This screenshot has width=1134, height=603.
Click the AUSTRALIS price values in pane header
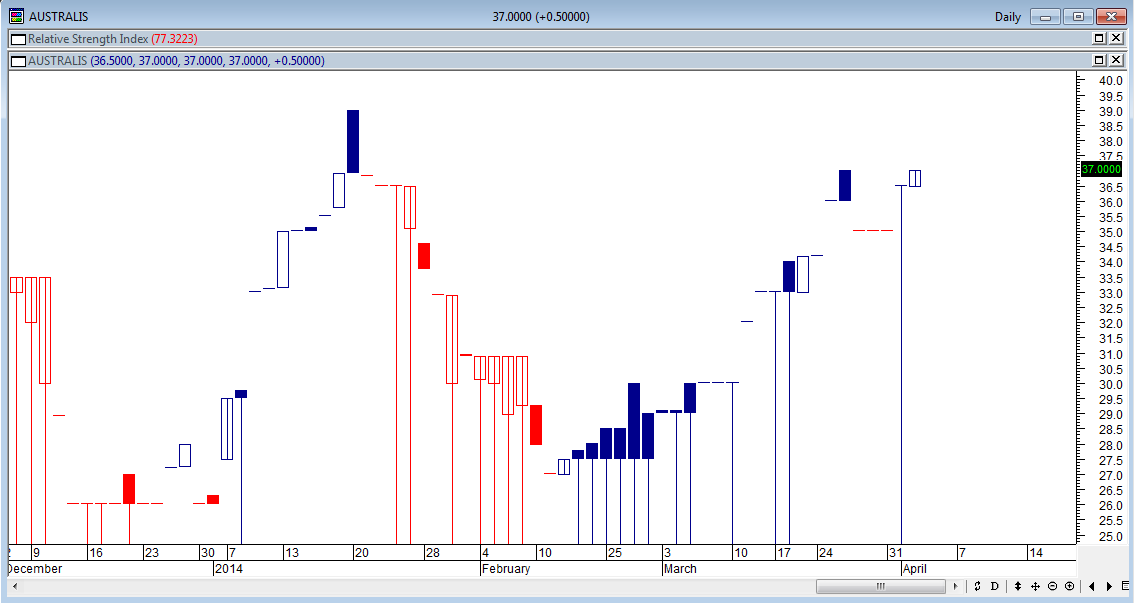pos(208,61)
